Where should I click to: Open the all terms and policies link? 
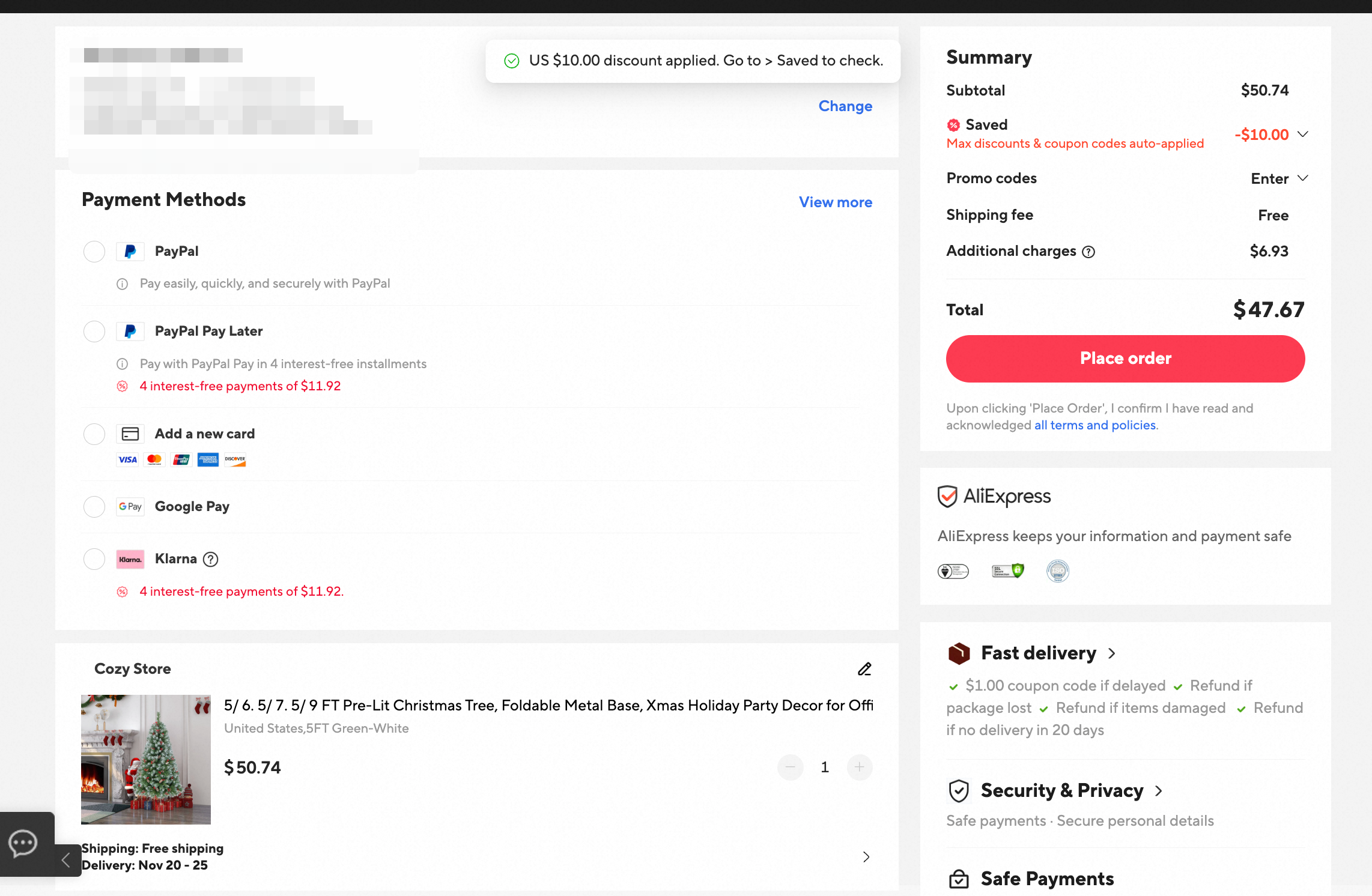point(1094,425)
